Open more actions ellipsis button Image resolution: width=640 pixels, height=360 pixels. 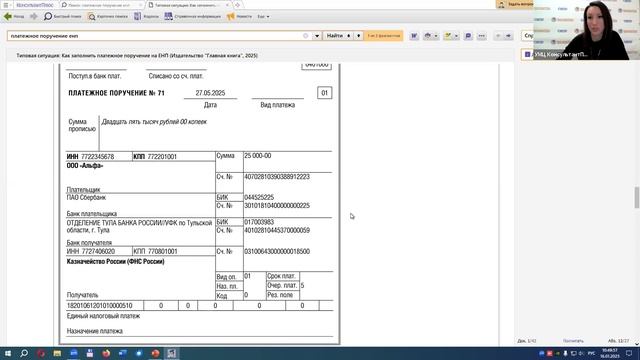coord(482,36)
